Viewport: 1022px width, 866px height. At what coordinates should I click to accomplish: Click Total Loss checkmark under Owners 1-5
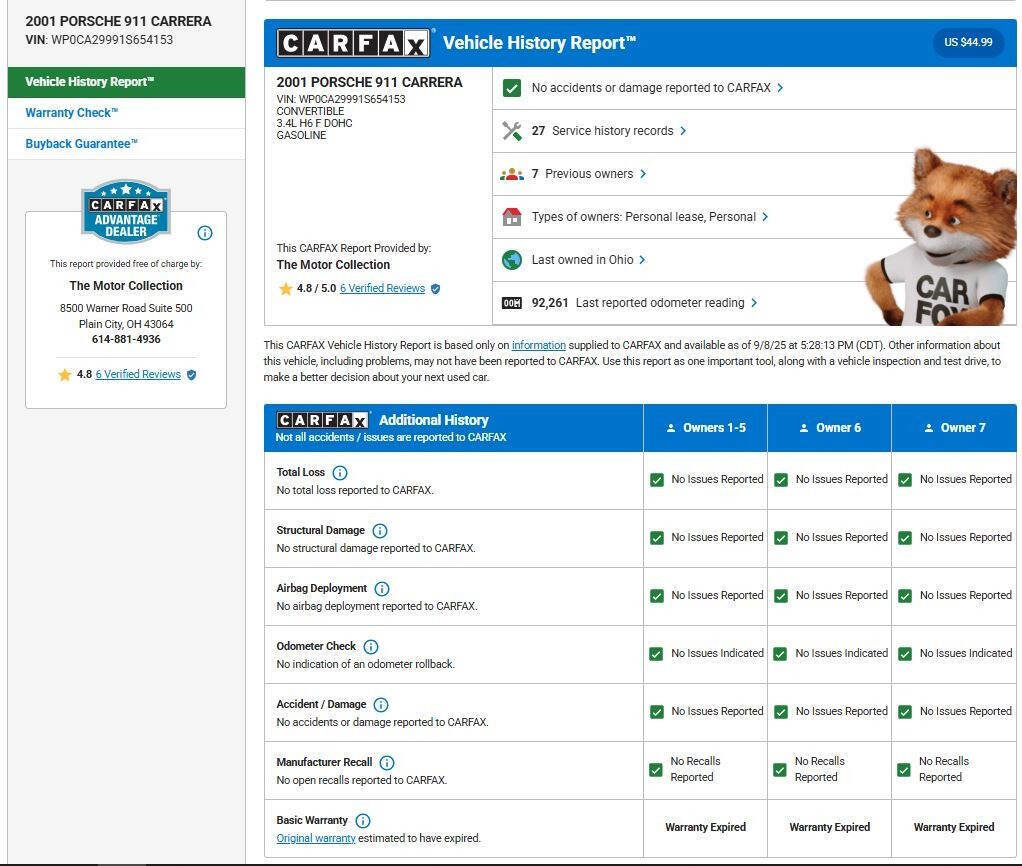pyautogui.click(x=657, y=480)
